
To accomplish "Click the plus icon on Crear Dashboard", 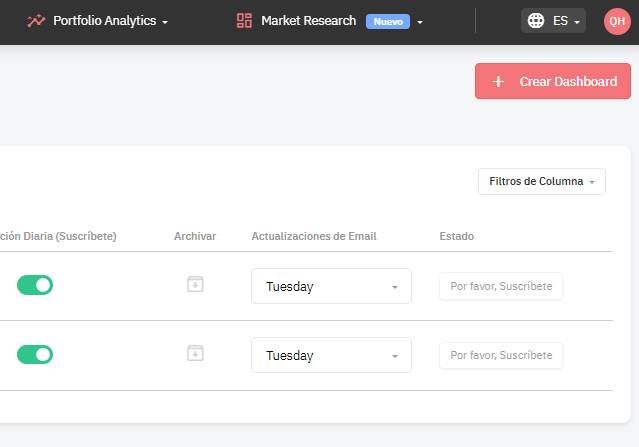I will [x=498, y=81].
